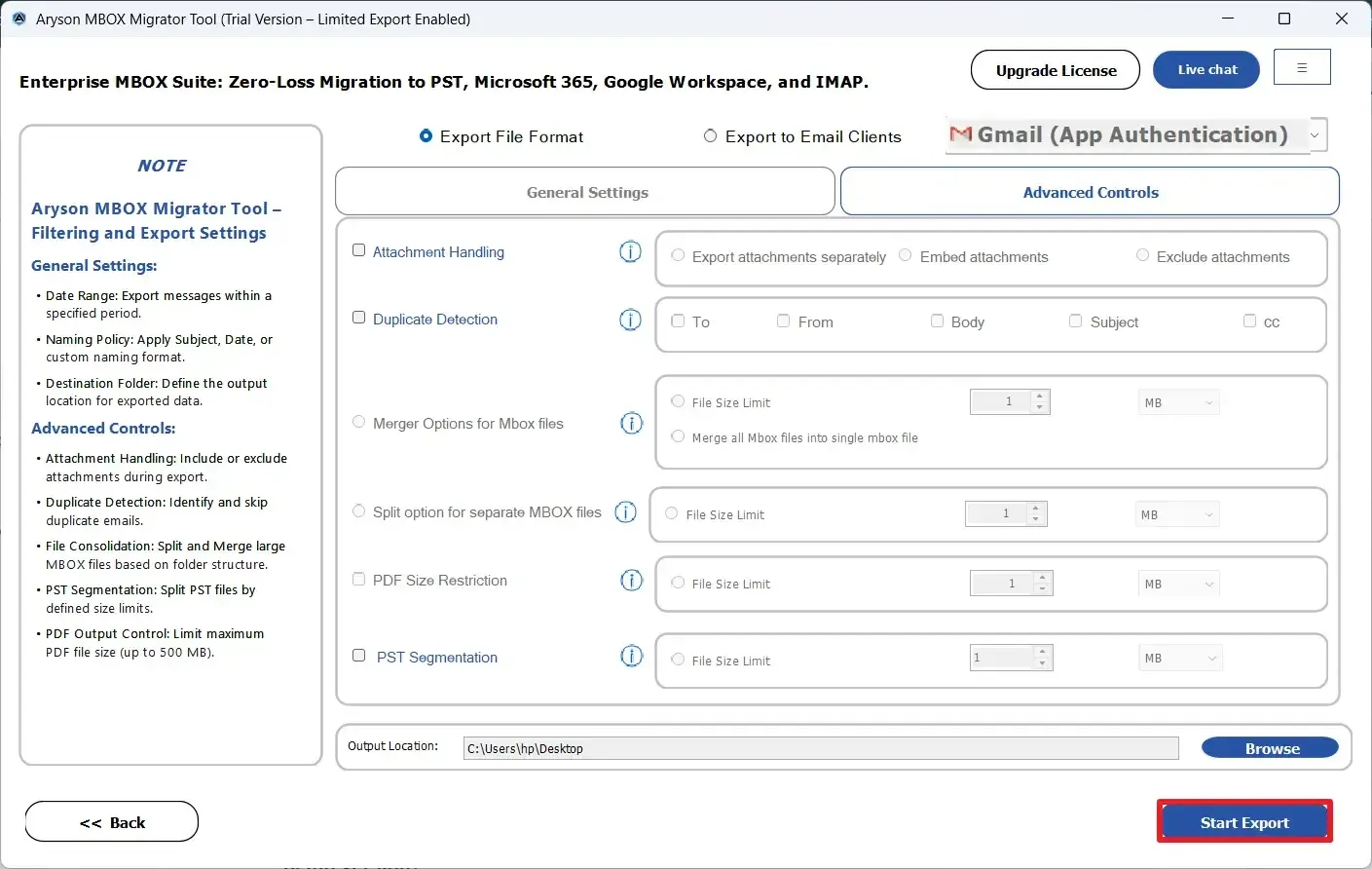Image resolution: width=1372 pixels, height=869 pixels.
Task: Decrease the Split option file size value
Action: pos(1037,519)
